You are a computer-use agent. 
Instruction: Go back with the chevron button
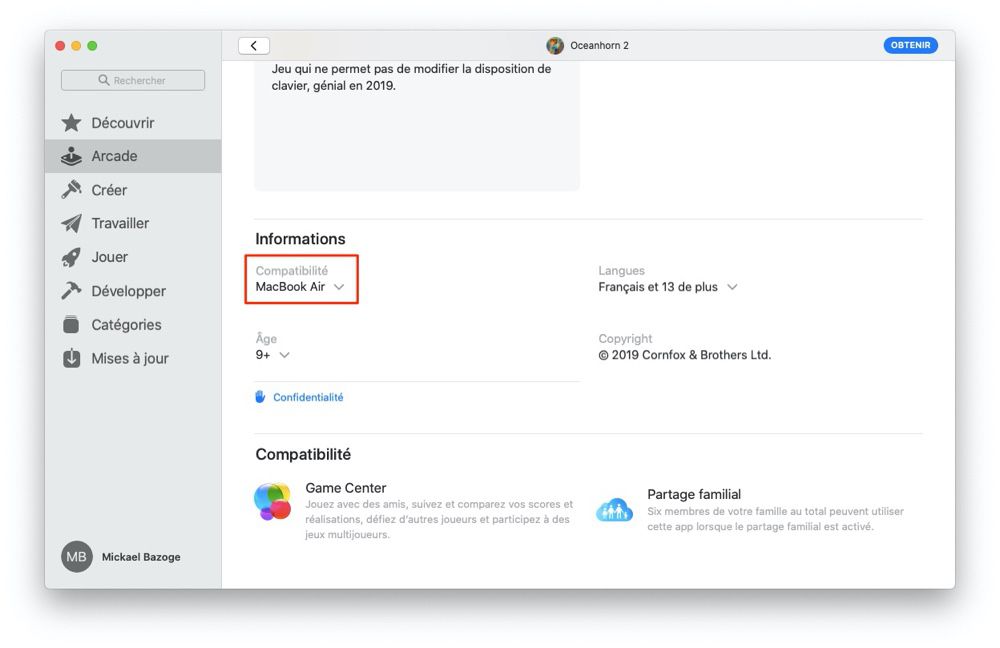254,45
